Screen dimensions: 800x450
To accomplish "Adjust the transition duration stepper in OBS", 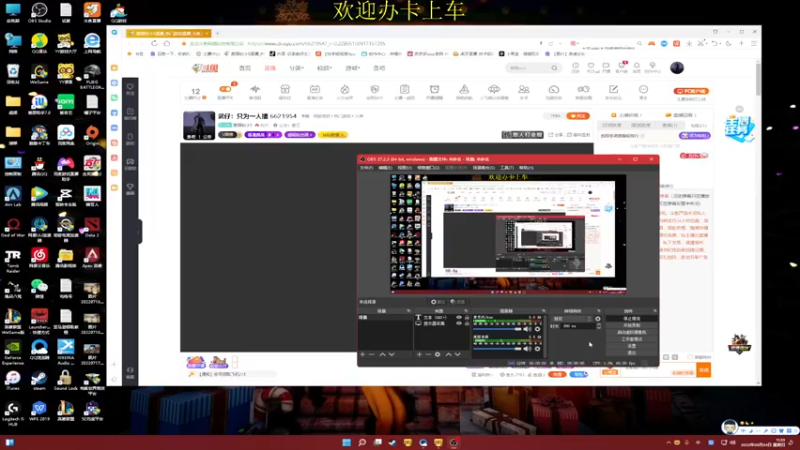I will (x=599, y=326).
